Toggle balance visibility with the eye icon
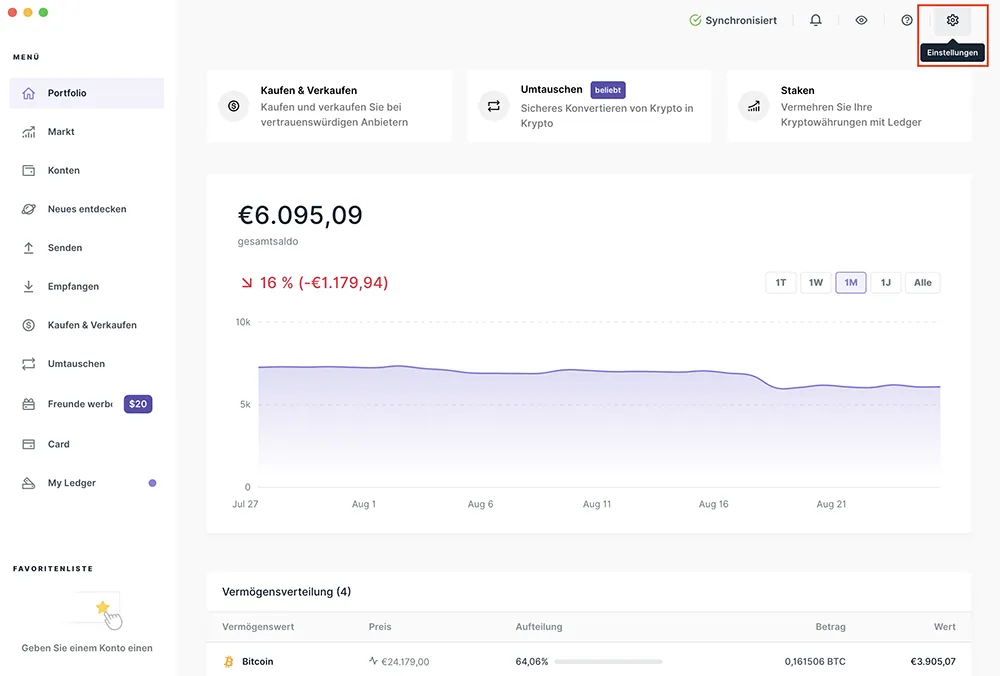 tap(861, 20)
